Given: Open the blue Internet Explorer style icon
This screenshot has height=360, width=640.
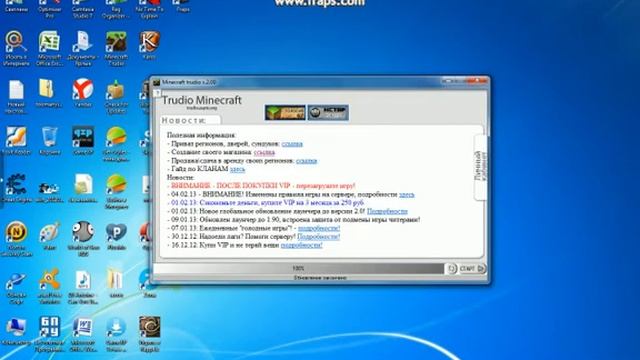Looking at the screenshot, I should tap(16, 281).
